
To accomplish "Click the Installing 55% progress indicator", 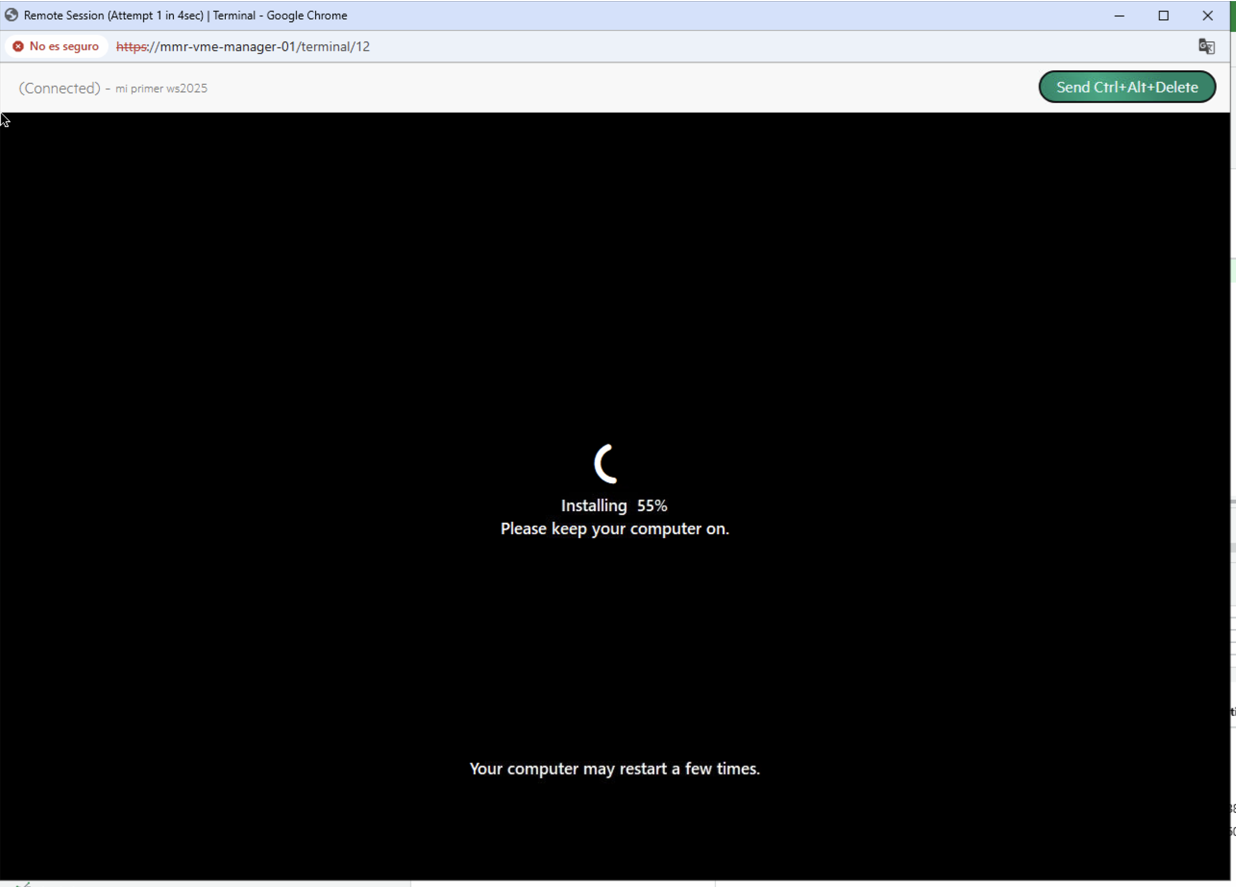I will [614, 505].
